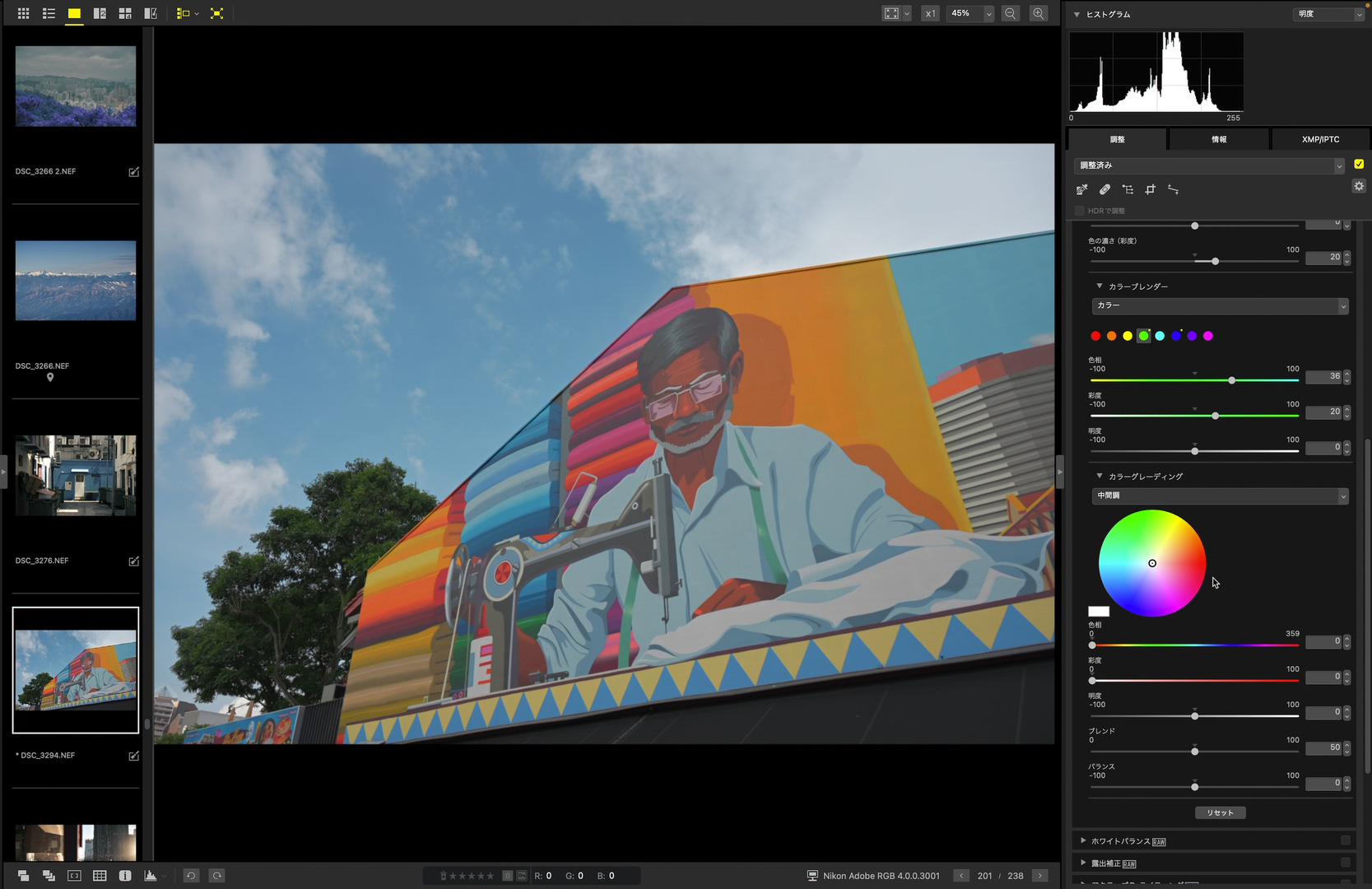Viewport: 1372px width, 889px height.
Task: Select the green color blender swatch
Action: coord(1143,336)
